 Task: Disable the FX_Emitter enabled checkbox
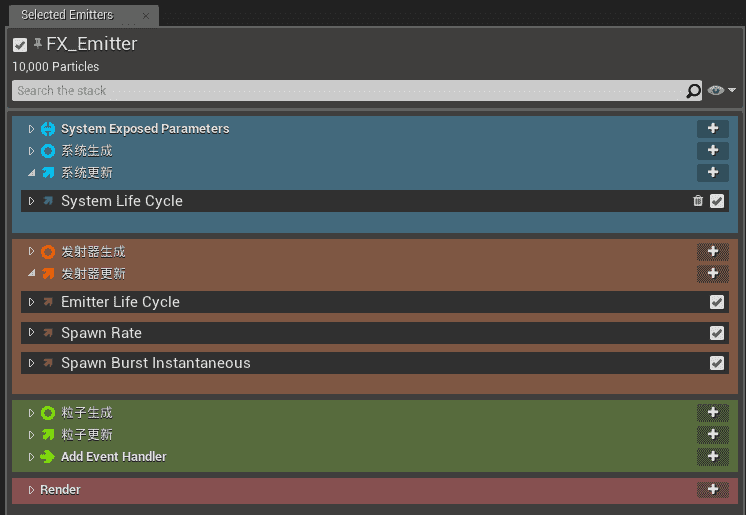tap(20, 45)
